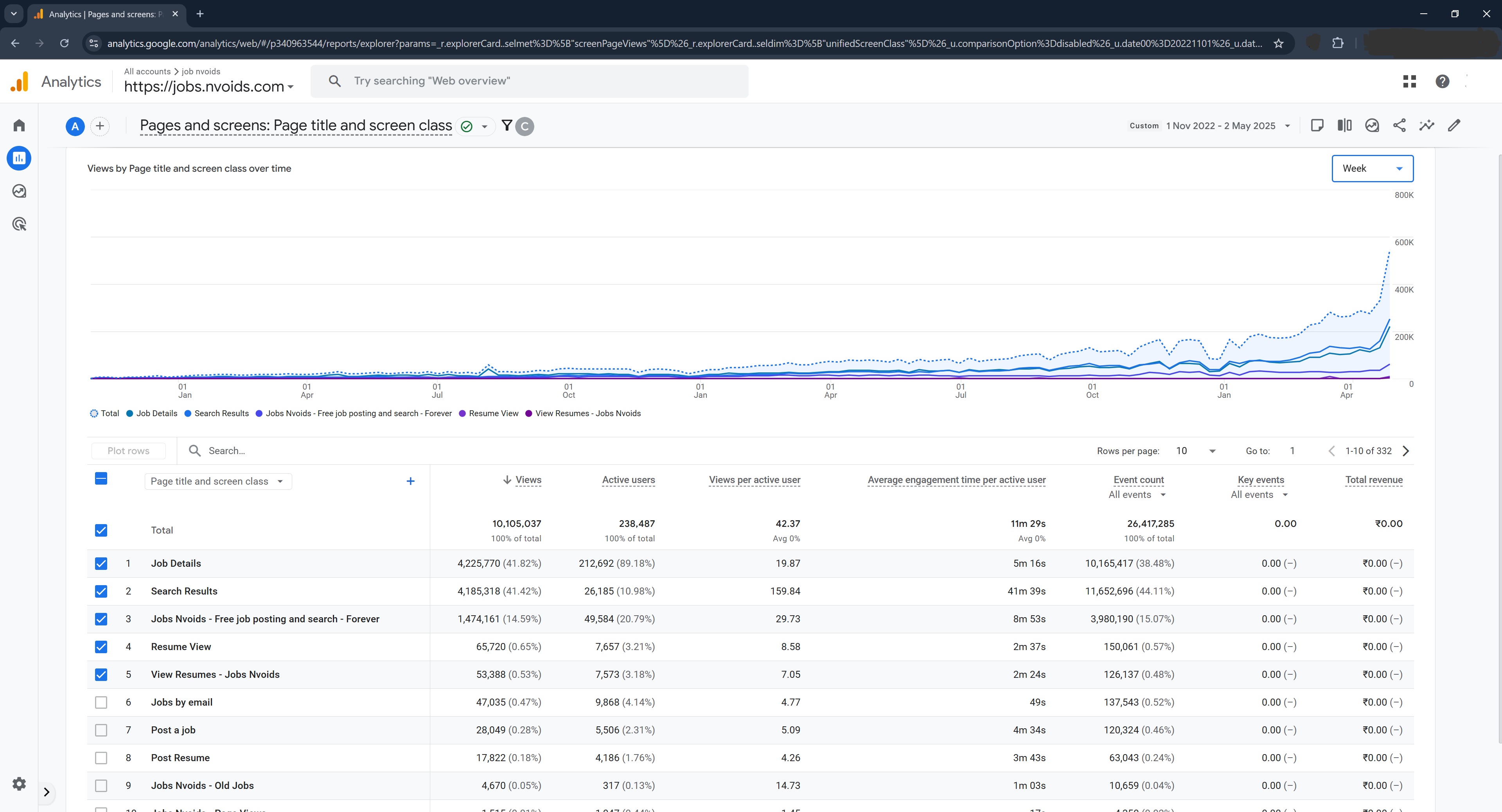Toggle the Total legend swatch
The image size is (1502, 812).
(94, 413)
